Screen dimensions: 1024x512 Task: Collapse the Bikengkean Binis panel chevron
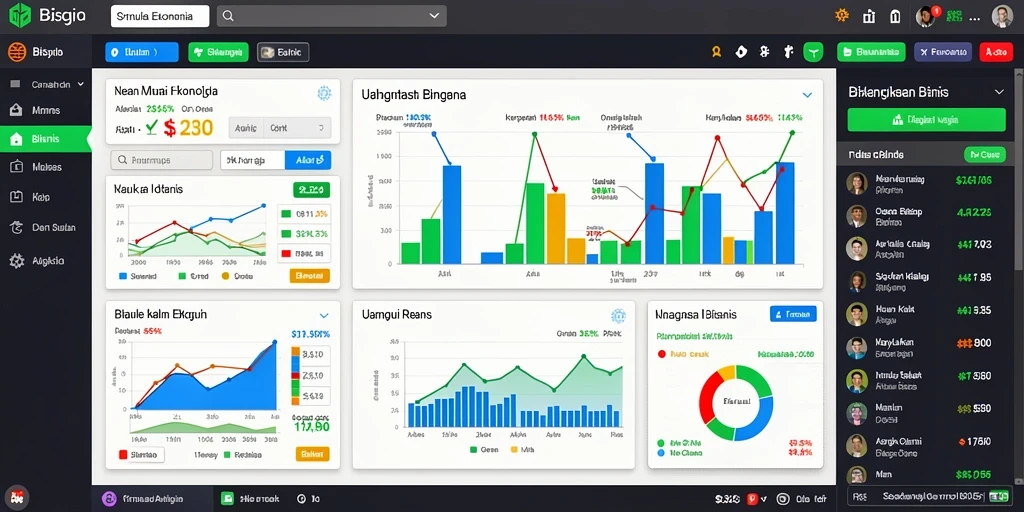999,92
